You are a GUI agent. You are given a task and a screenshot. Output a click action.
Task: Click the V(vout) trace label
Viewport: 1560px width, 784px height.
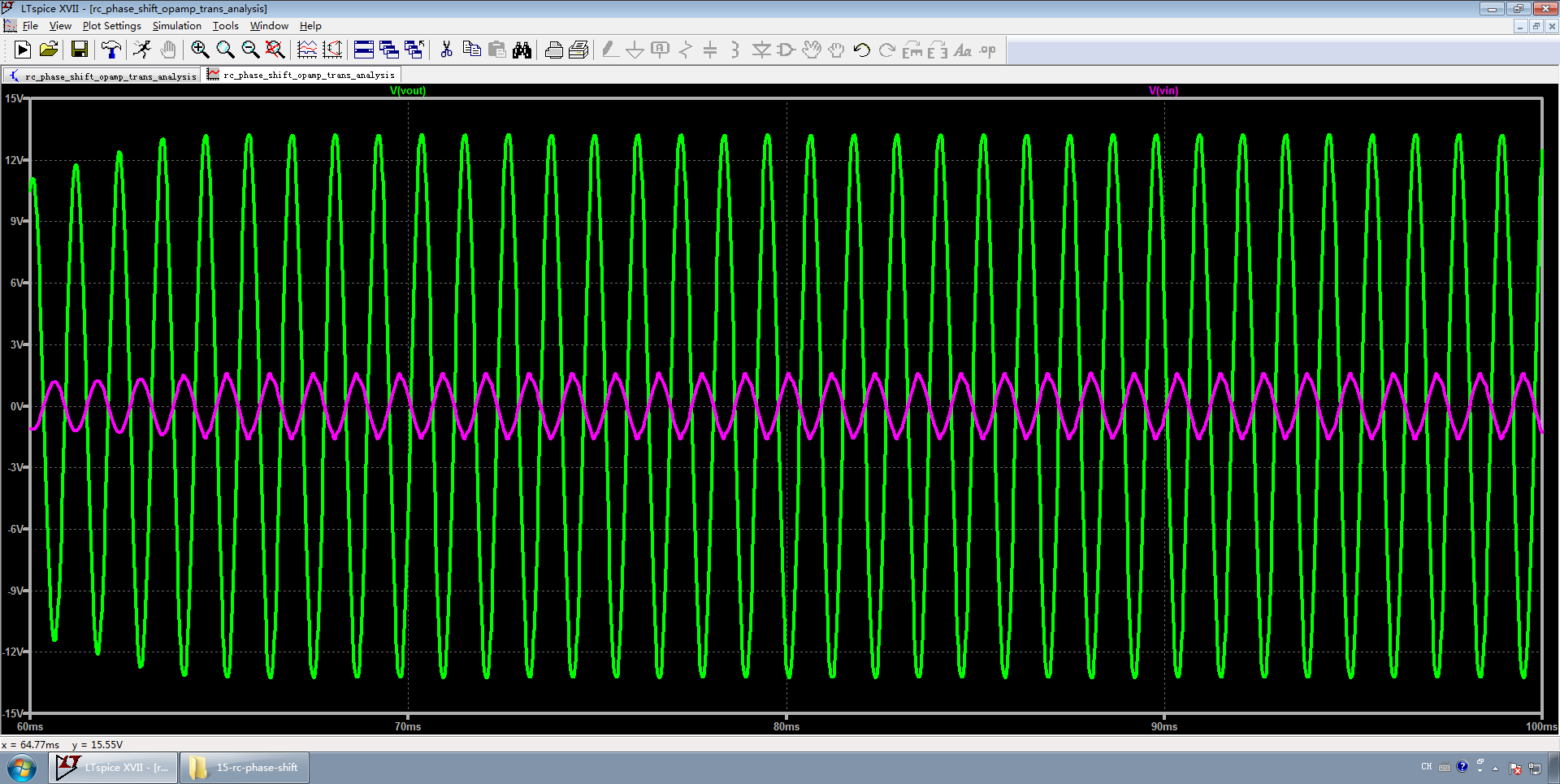[408, 90]
